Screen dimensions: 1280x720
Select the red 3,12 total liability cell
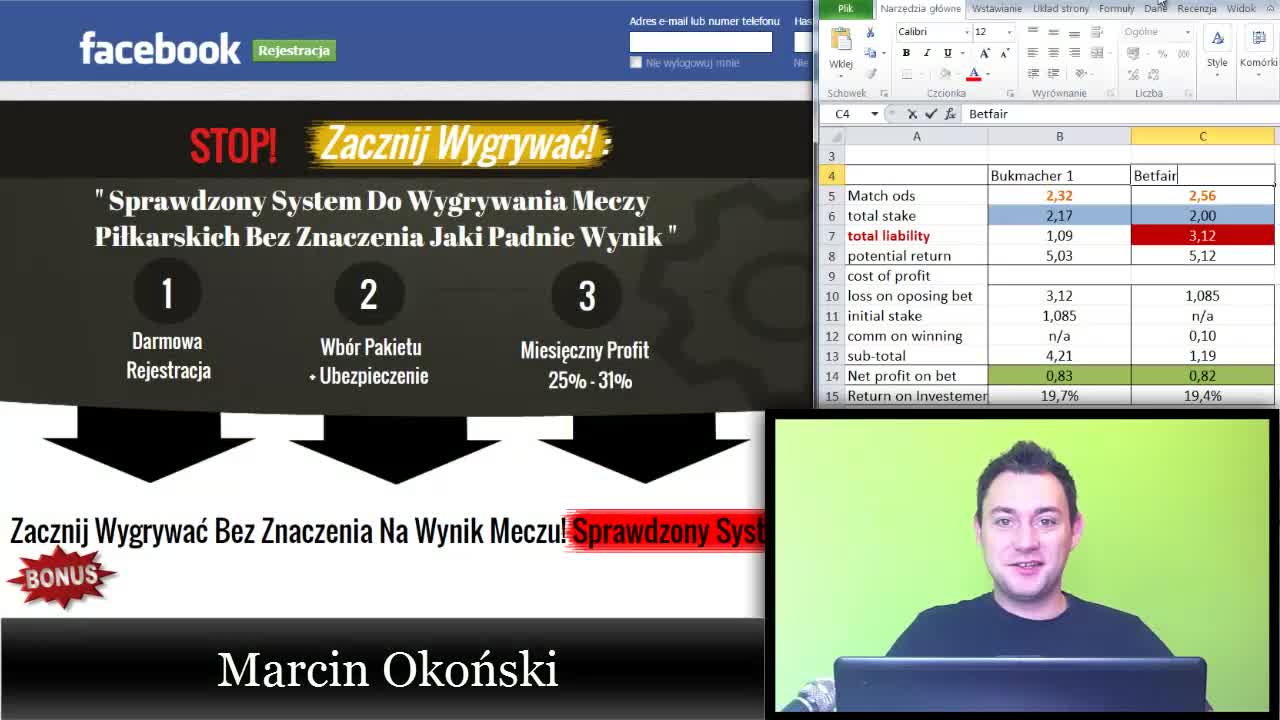click(1203, 236)
